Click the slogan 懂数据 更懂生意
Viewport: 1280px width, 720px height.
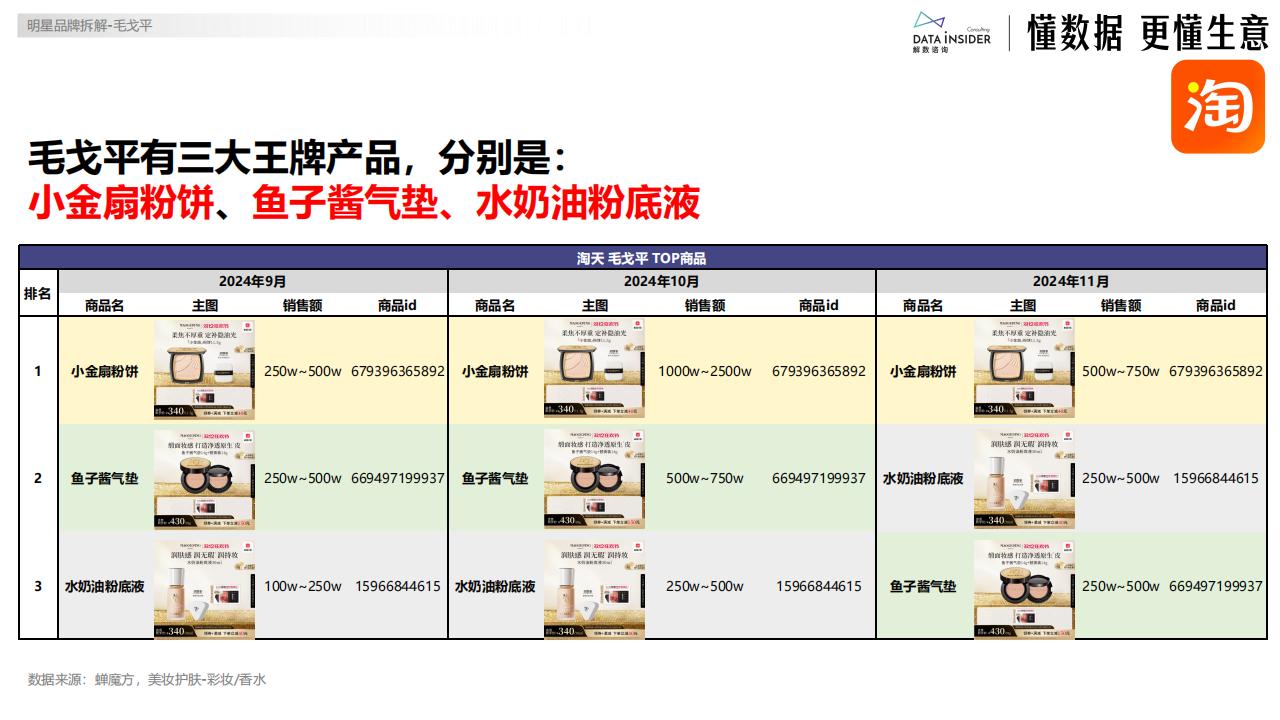[1147, 33]
